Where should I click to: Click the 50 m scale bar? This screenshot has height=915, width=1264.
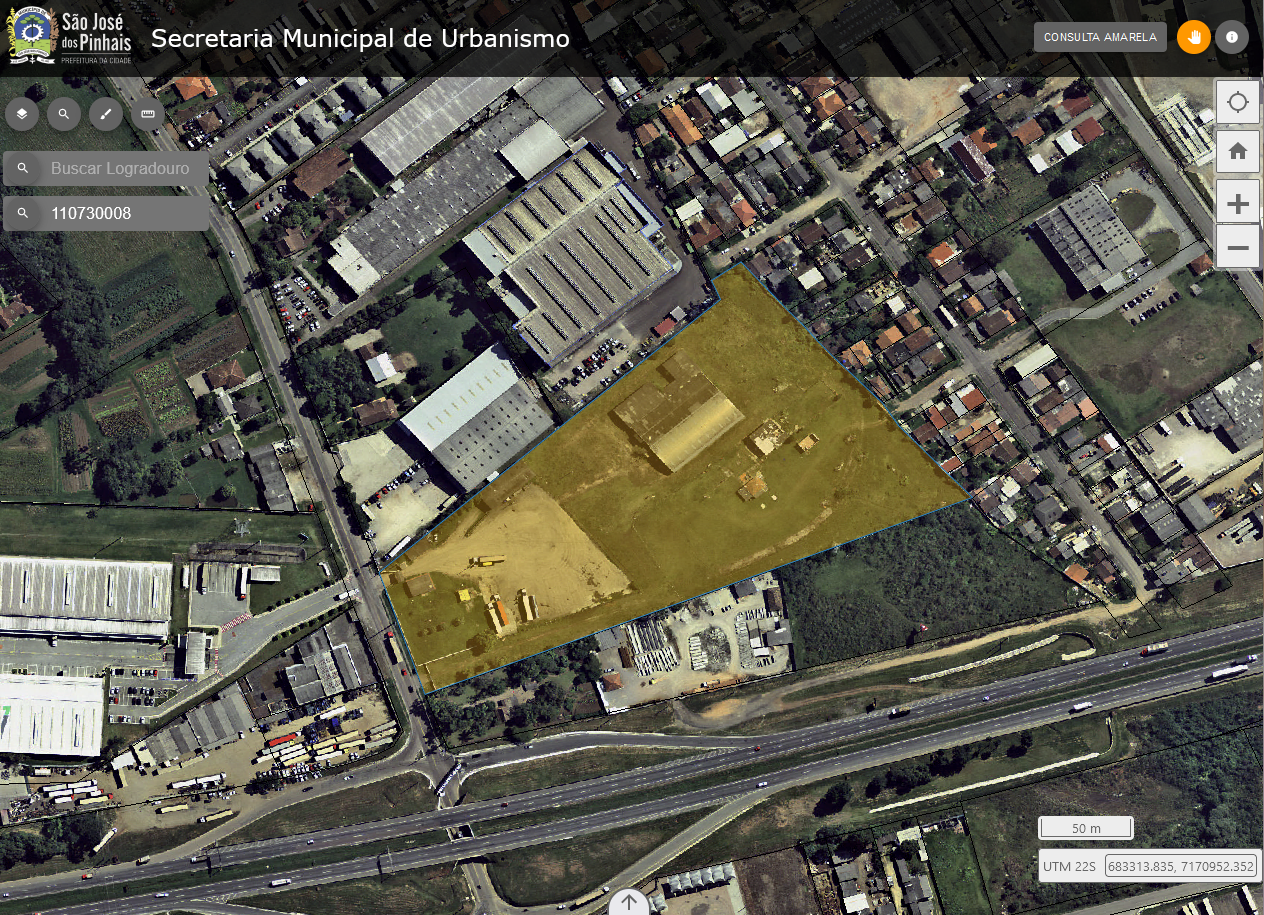click(1086, 828)
